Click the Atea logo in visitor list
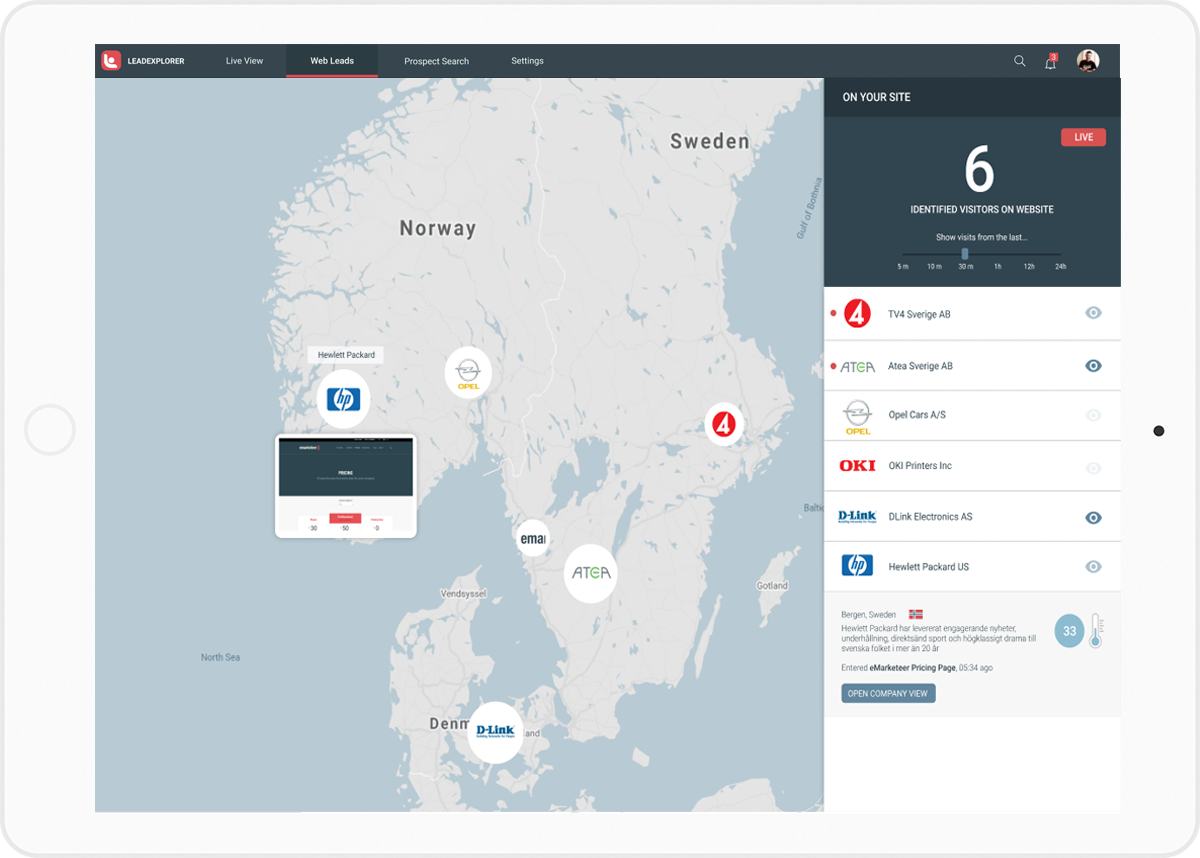 pos(857,366)
